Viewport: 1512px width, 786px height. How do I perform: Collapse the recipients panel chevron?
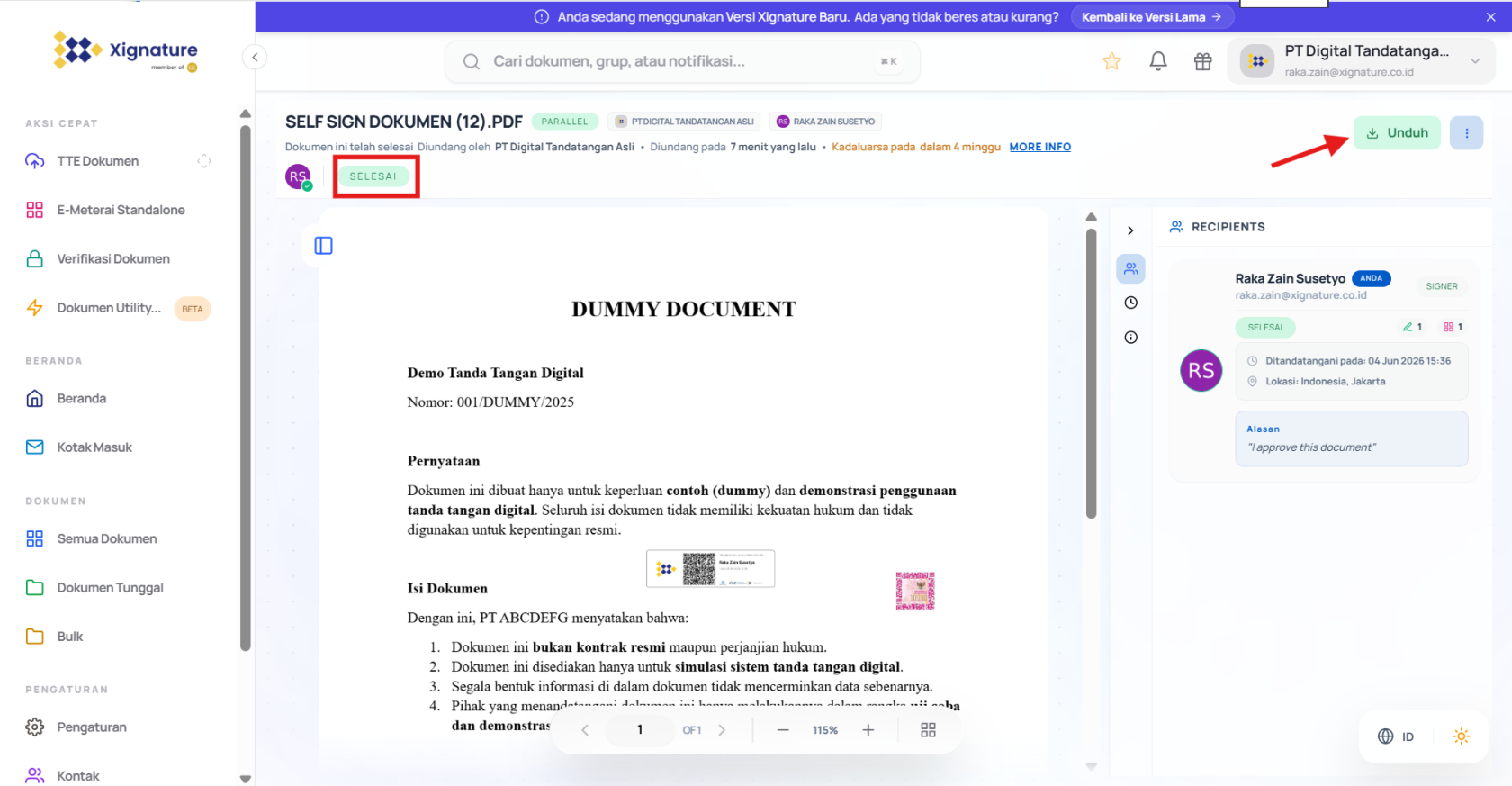[x=1130, y=230]
